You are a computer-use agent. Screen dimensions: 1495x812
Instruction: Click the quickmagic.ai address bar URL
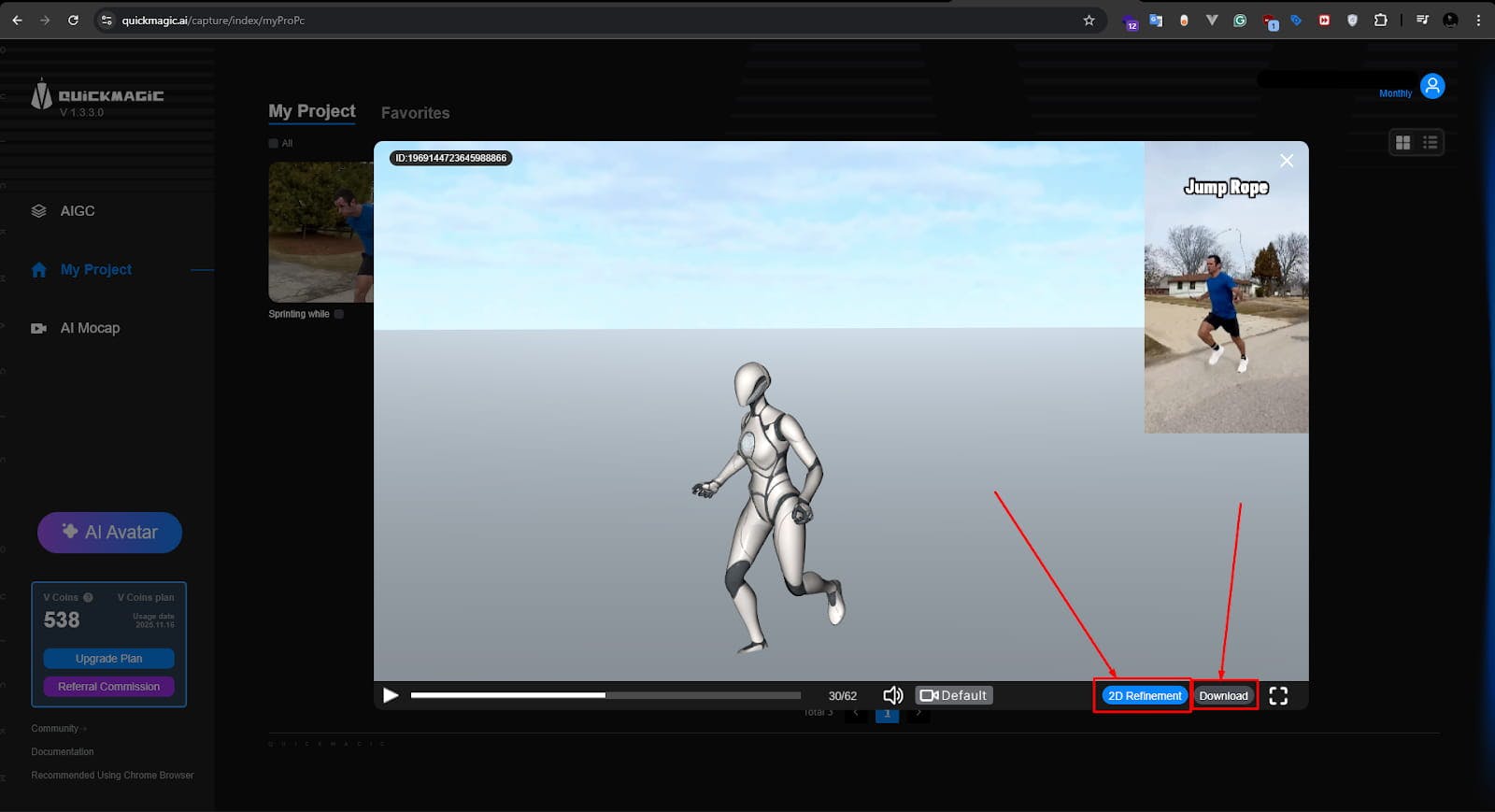click(213, 21)
